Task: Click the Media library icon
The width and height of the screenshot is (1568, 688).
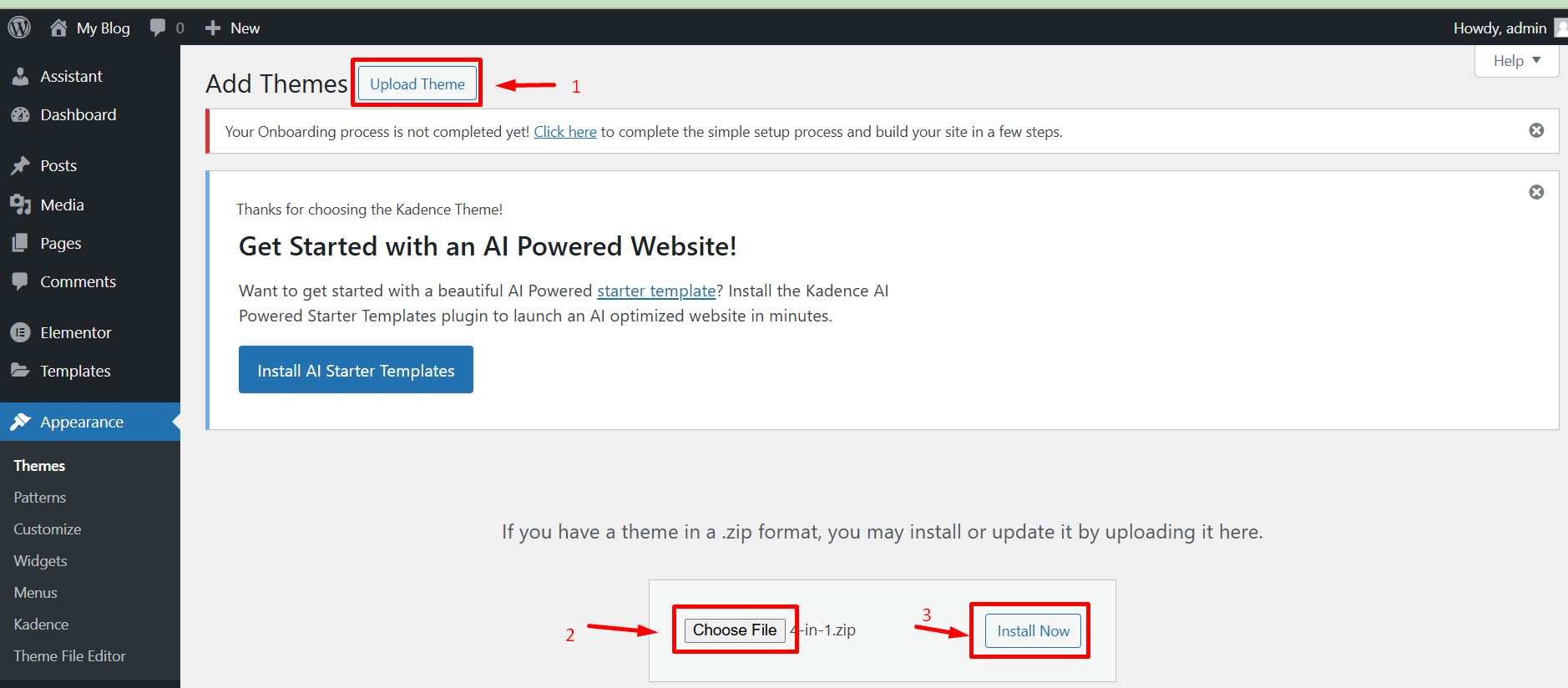Action: [20, 205]
